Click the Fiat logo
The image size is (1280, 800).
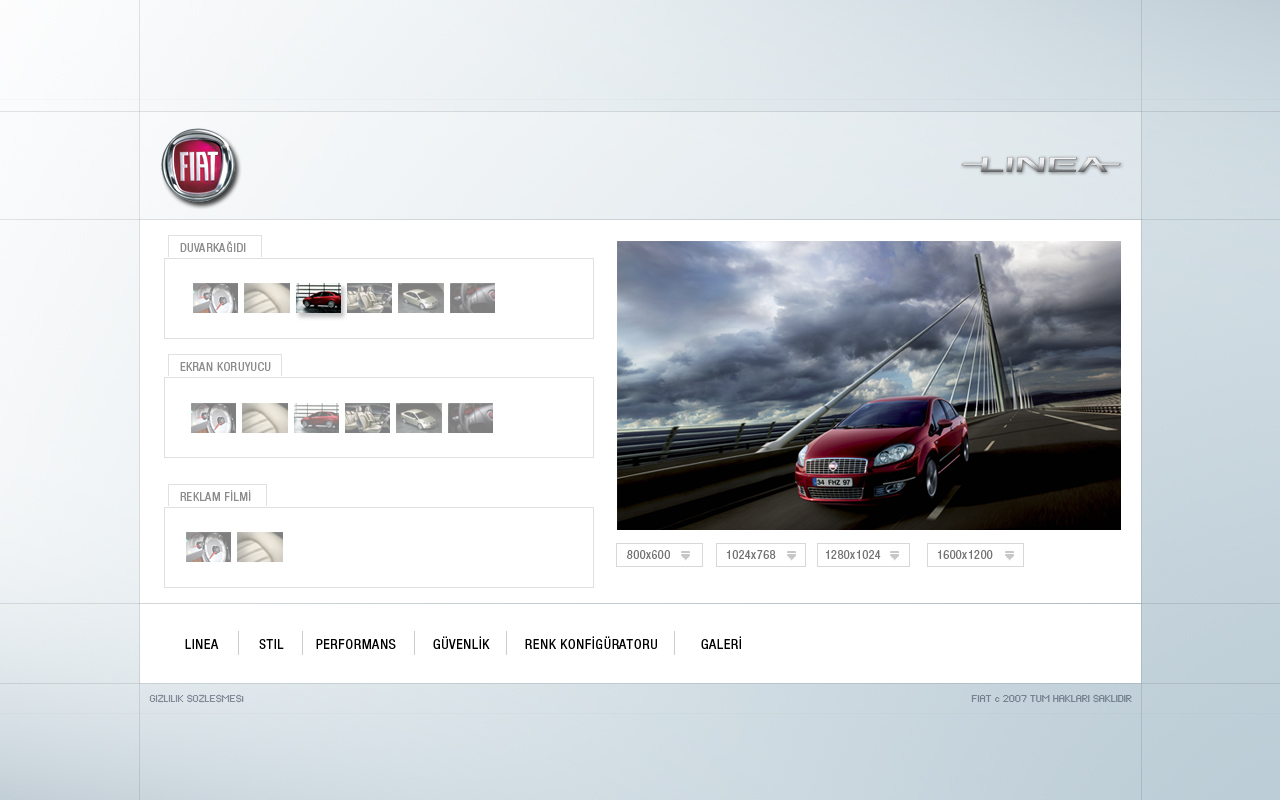point(200,167)
